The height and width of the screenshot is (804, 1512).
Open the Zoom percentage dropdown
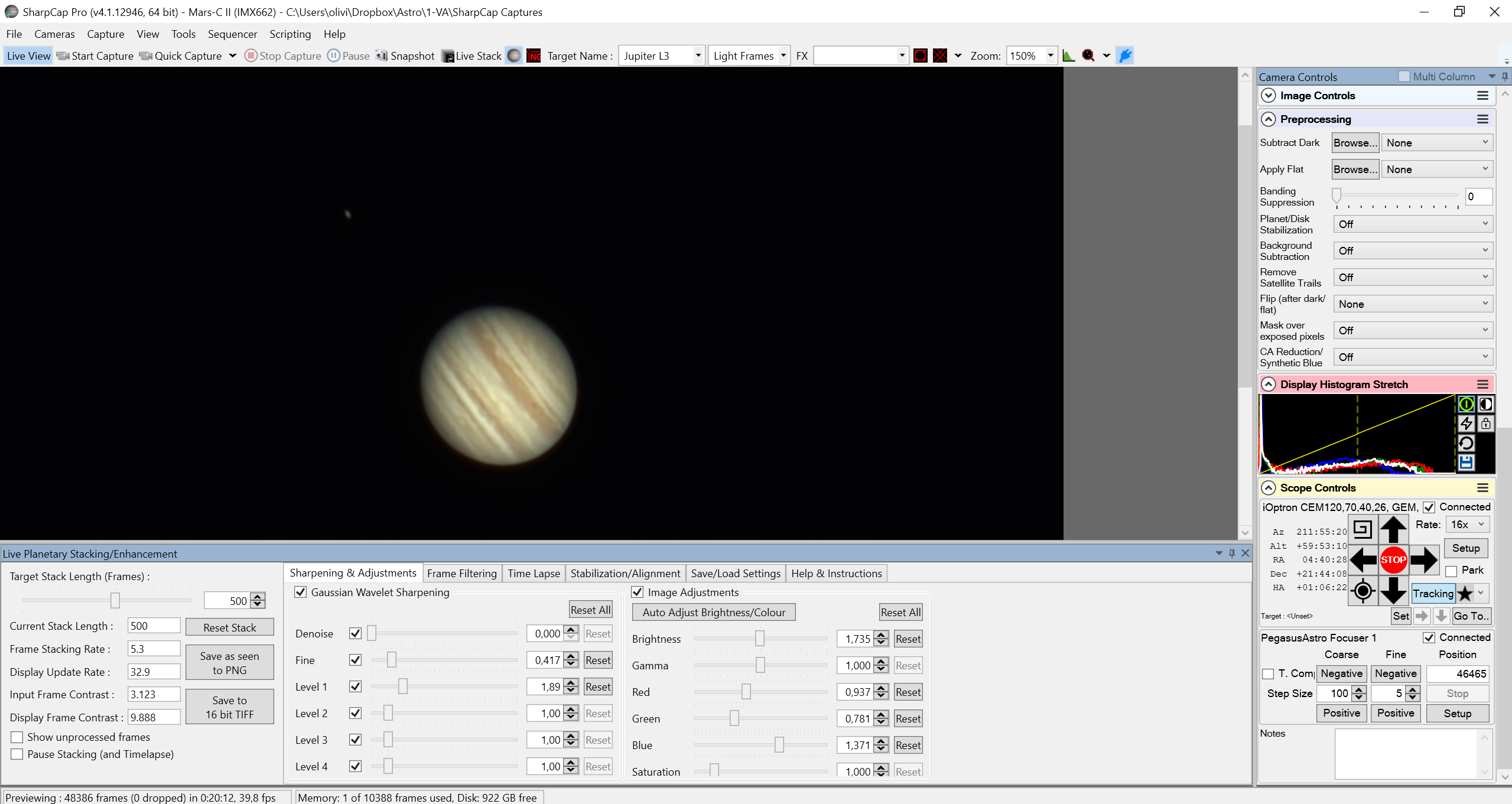(x=1050, y=56)
